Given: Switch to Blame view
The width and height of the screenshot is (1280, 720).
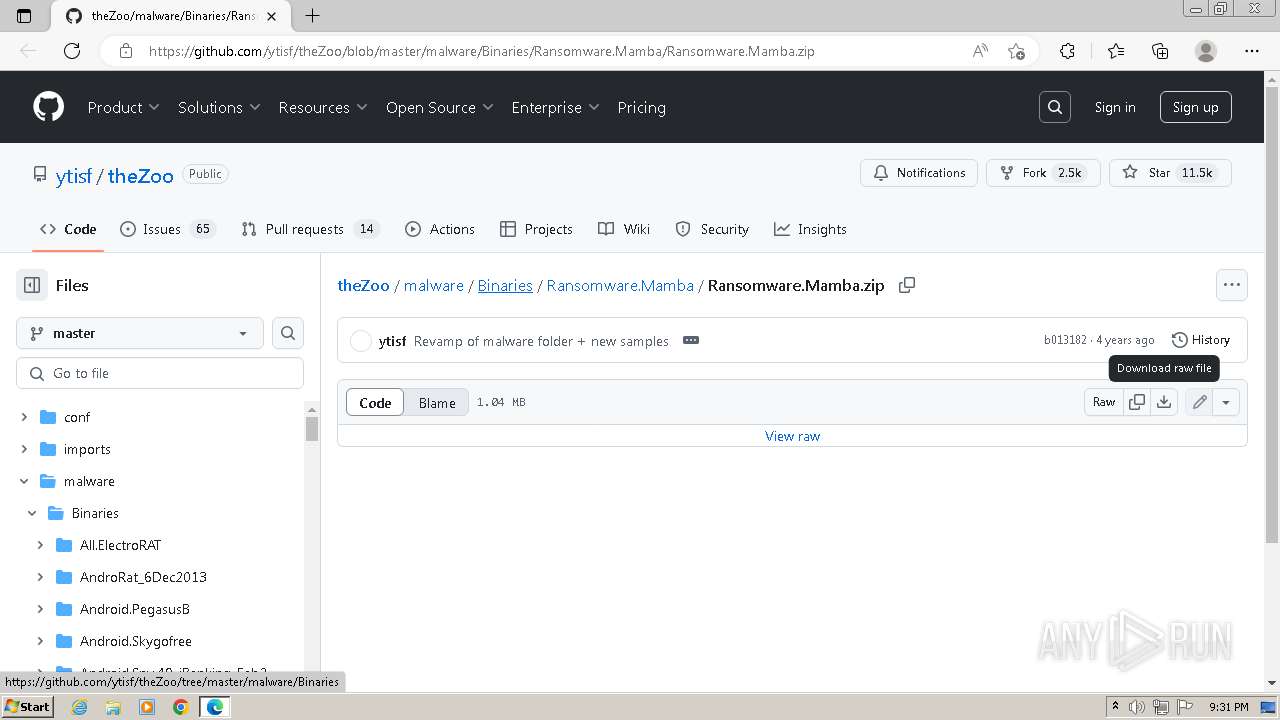Looking at the screenshot, I should [x=437, y=402].
